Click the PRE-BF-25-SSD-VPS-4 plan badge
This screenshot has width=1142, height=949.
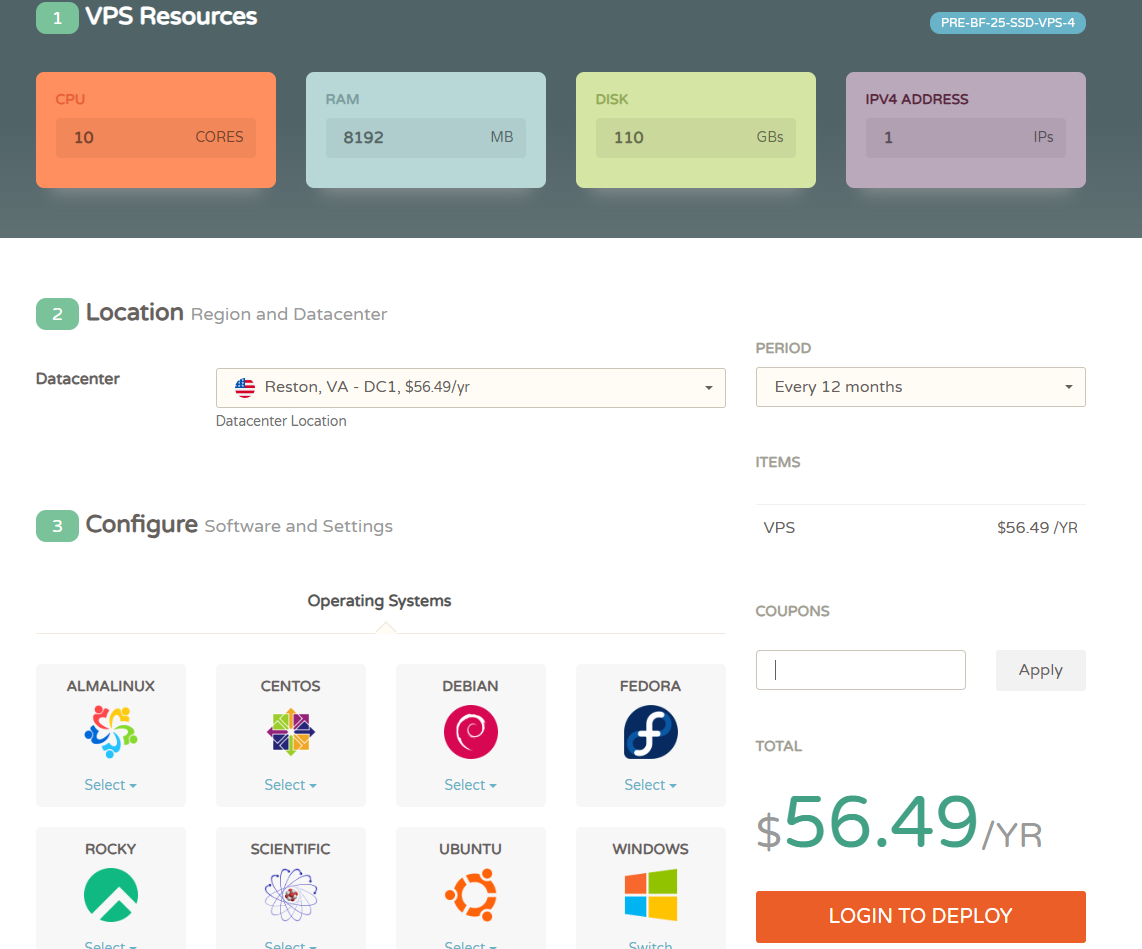(x=1007, y=22)
